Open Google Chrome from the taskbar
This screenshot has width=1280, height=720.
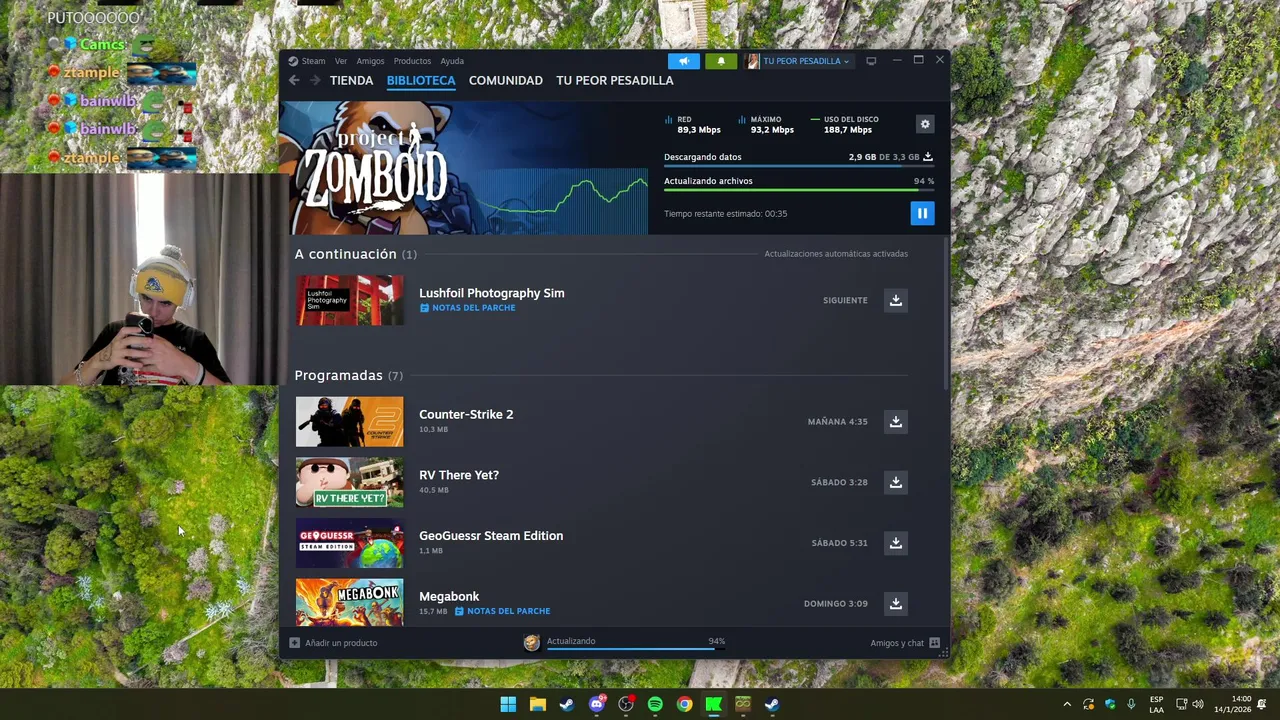point(684,704)
